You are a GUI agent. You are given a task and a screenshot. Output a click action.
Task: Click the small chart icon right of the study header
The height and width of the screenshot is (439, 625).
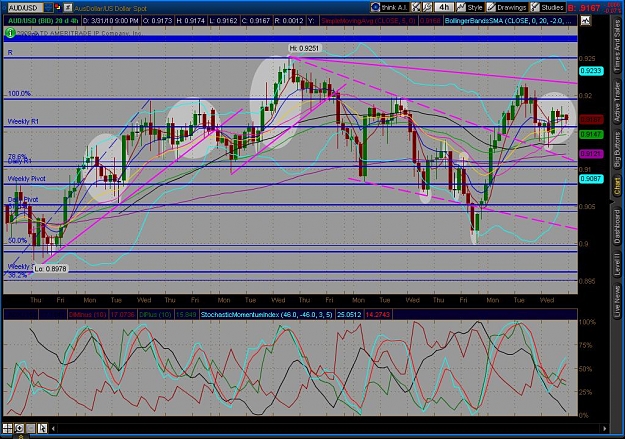click(x=585, y=20)
